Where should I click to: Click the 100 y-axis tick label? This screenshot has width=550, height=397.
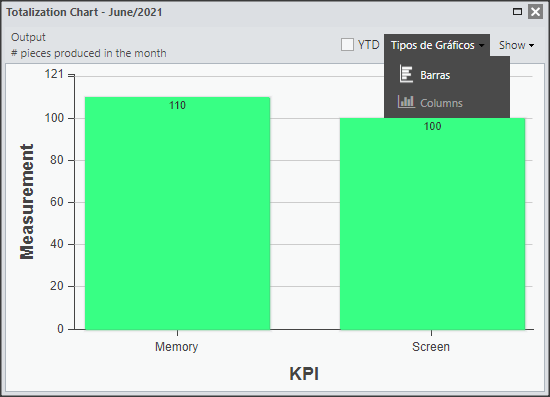click(54, 118)
